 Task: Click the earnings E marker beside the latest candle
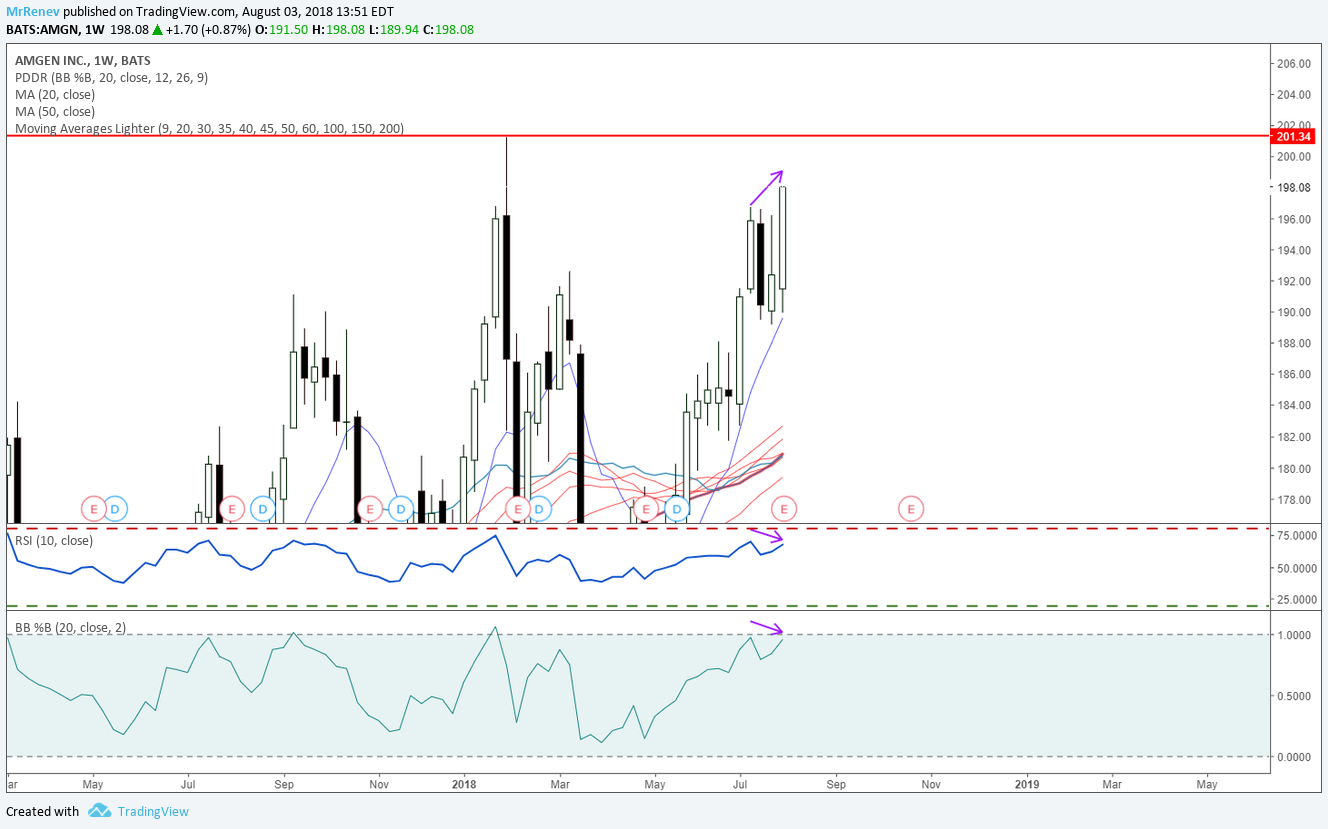pos(784,509)
